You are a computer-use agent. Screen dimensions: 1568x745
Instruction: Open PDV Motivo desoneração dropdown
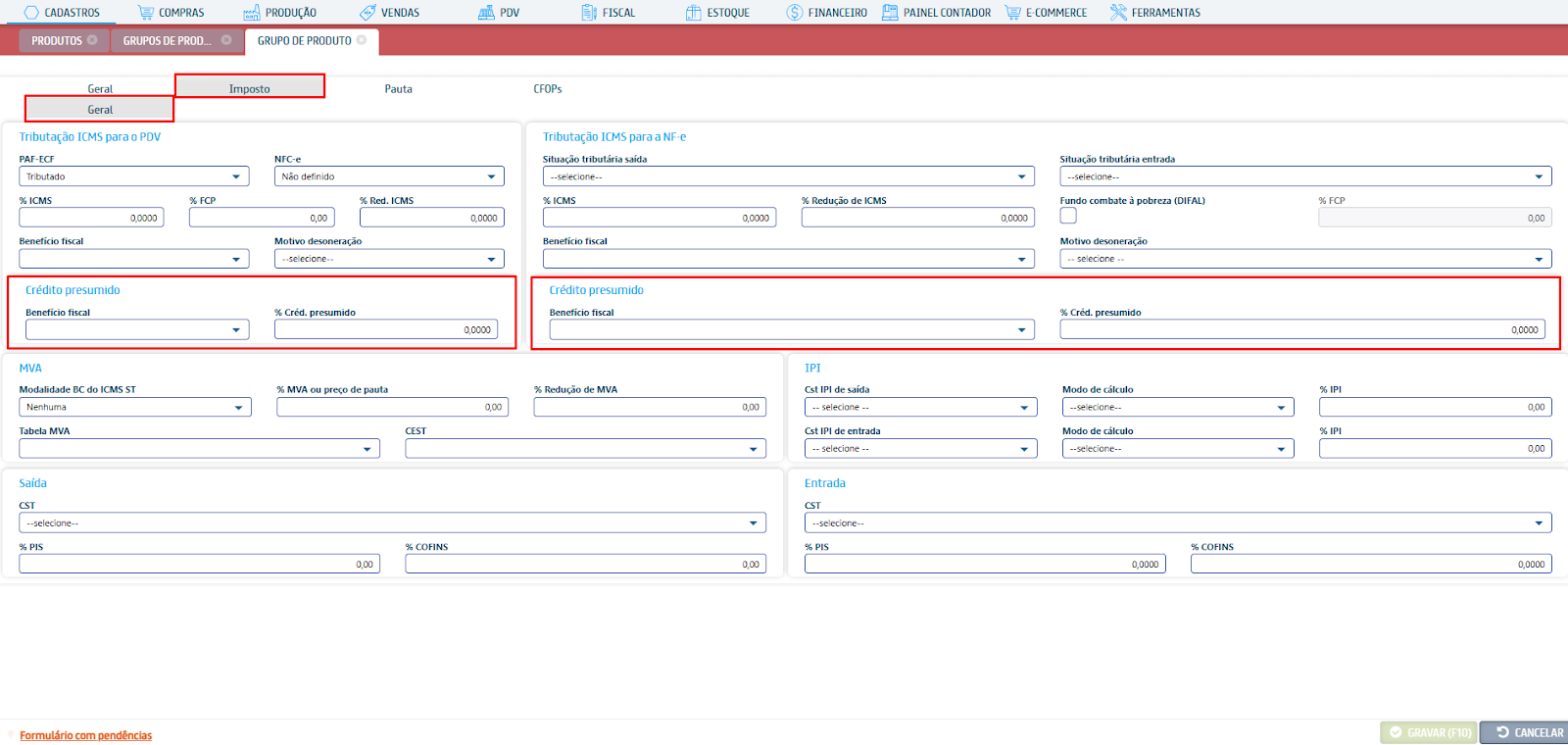[389, 259]
